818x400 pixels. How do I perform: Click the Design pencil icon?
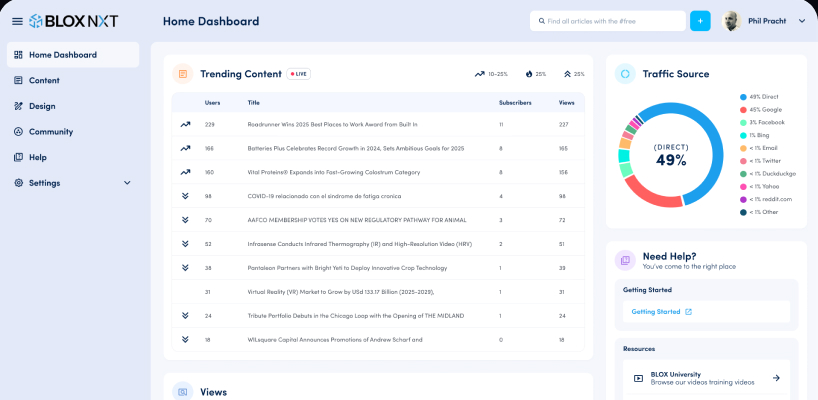(18, 106)
